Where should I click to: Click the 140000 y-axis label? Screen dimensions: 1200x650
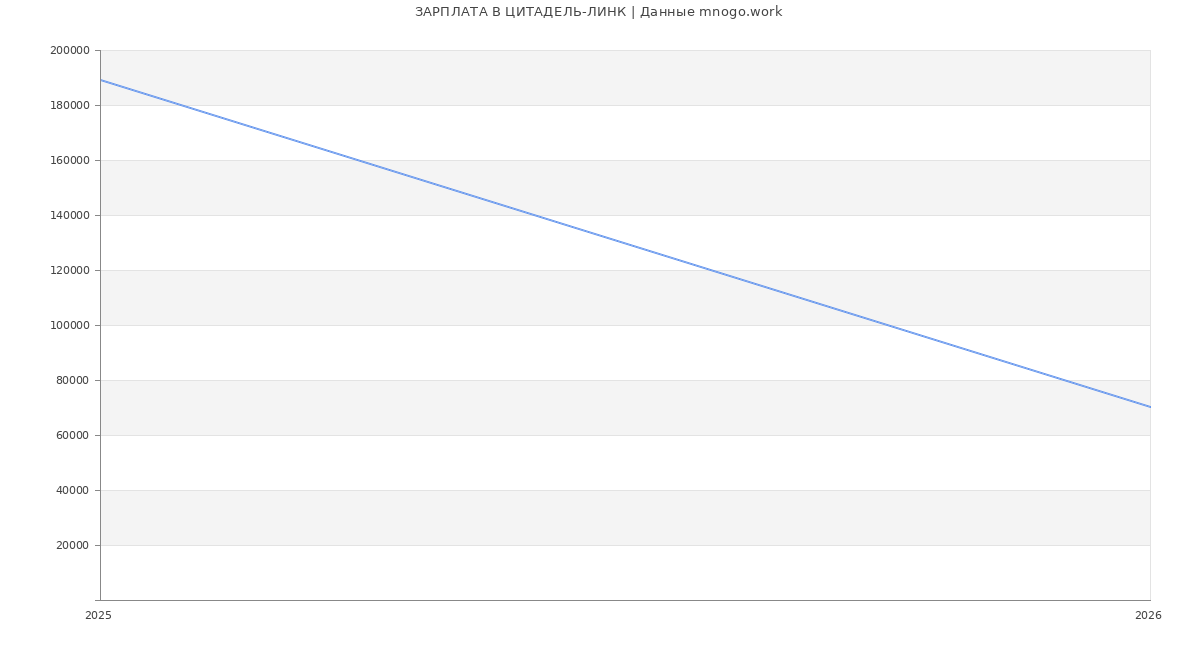tap(69, 216)
